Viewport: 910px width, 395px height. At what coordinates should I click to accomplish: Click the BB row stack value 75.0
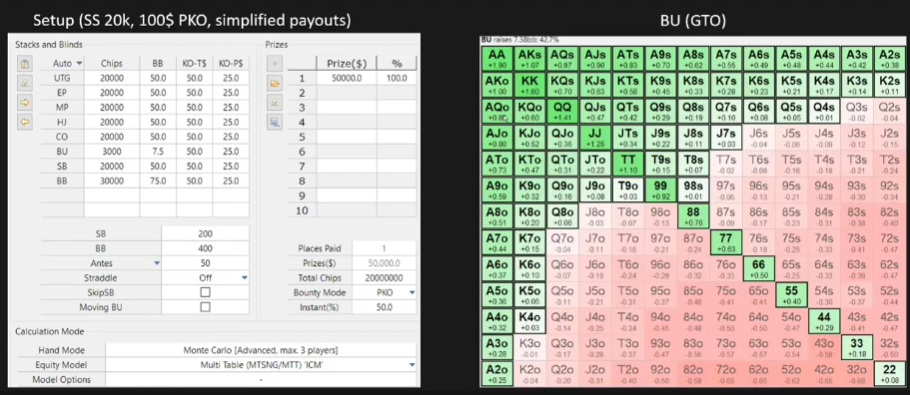coord(158,181)
